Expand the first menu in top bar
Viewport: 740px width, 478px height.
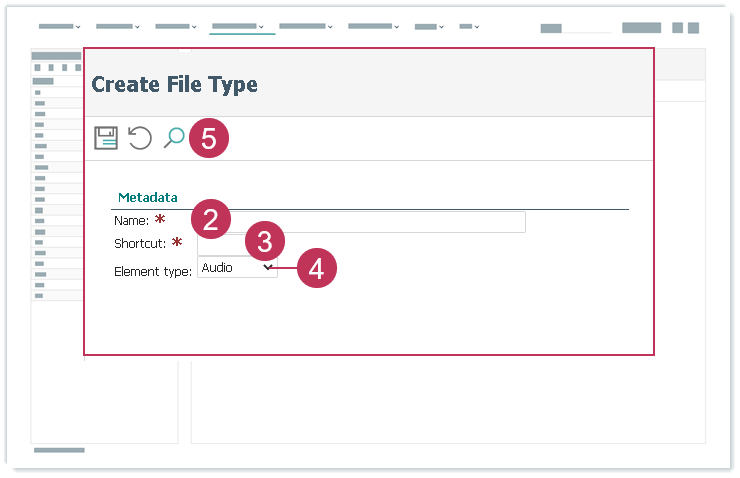pos(59,26)
